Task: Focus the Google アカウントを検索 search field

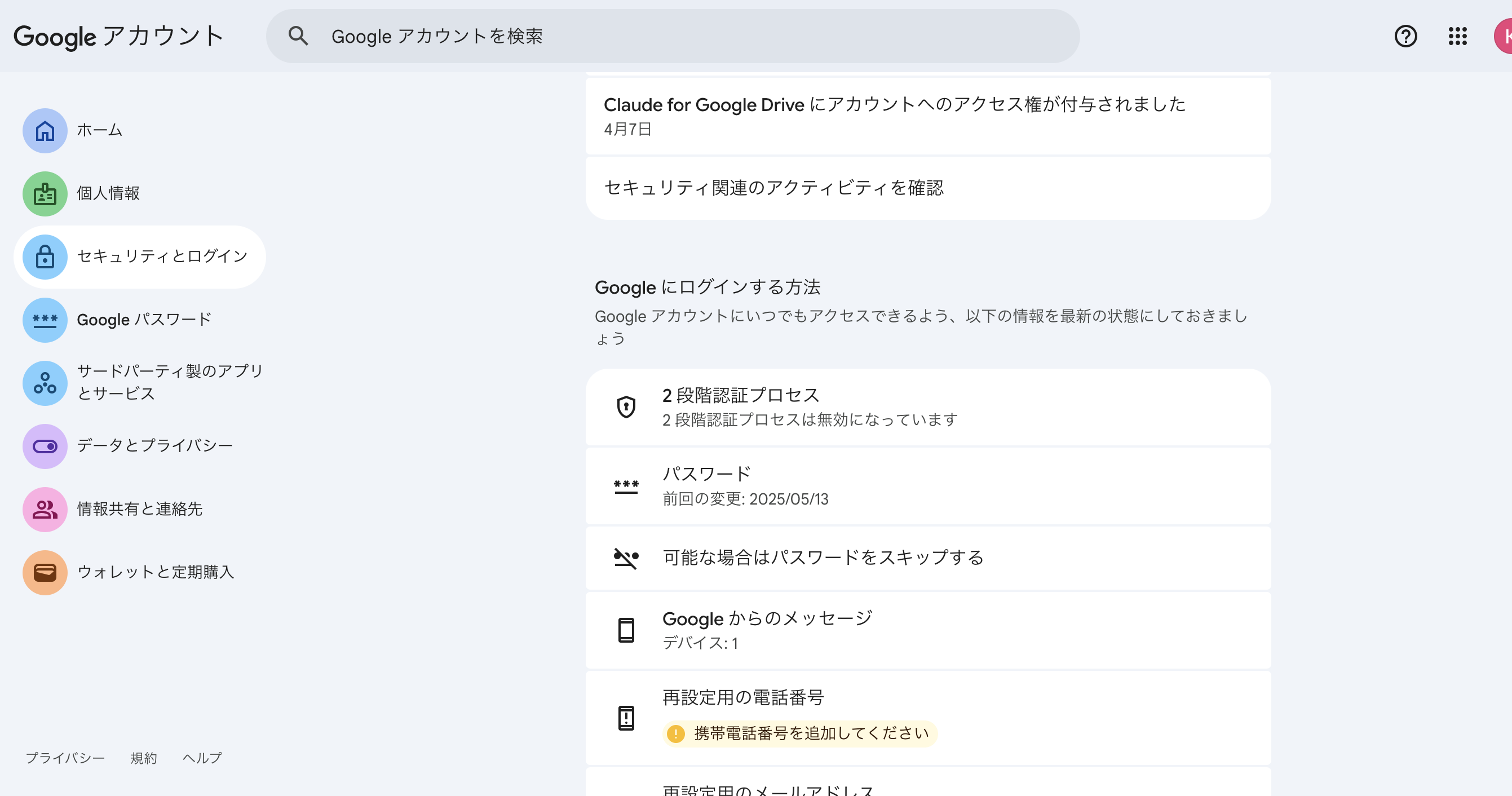Action: pos(673,36)
